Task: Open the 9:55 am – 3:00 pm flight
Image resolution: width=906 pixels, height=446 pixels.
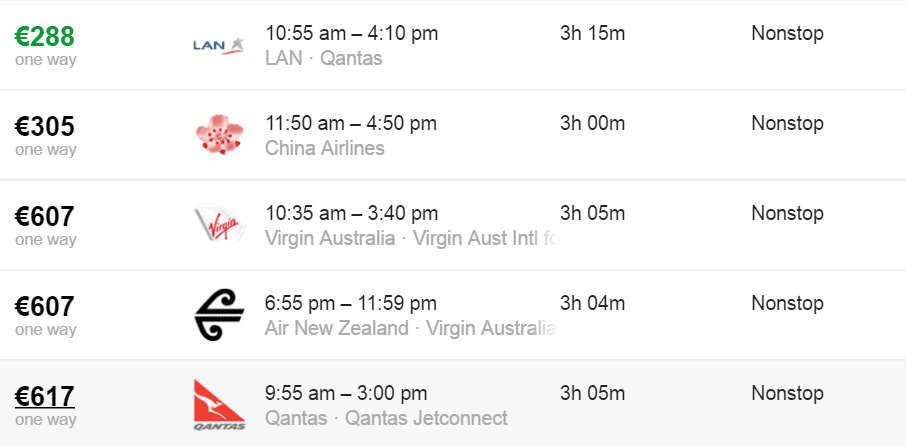Action: (x=346, y=394)
